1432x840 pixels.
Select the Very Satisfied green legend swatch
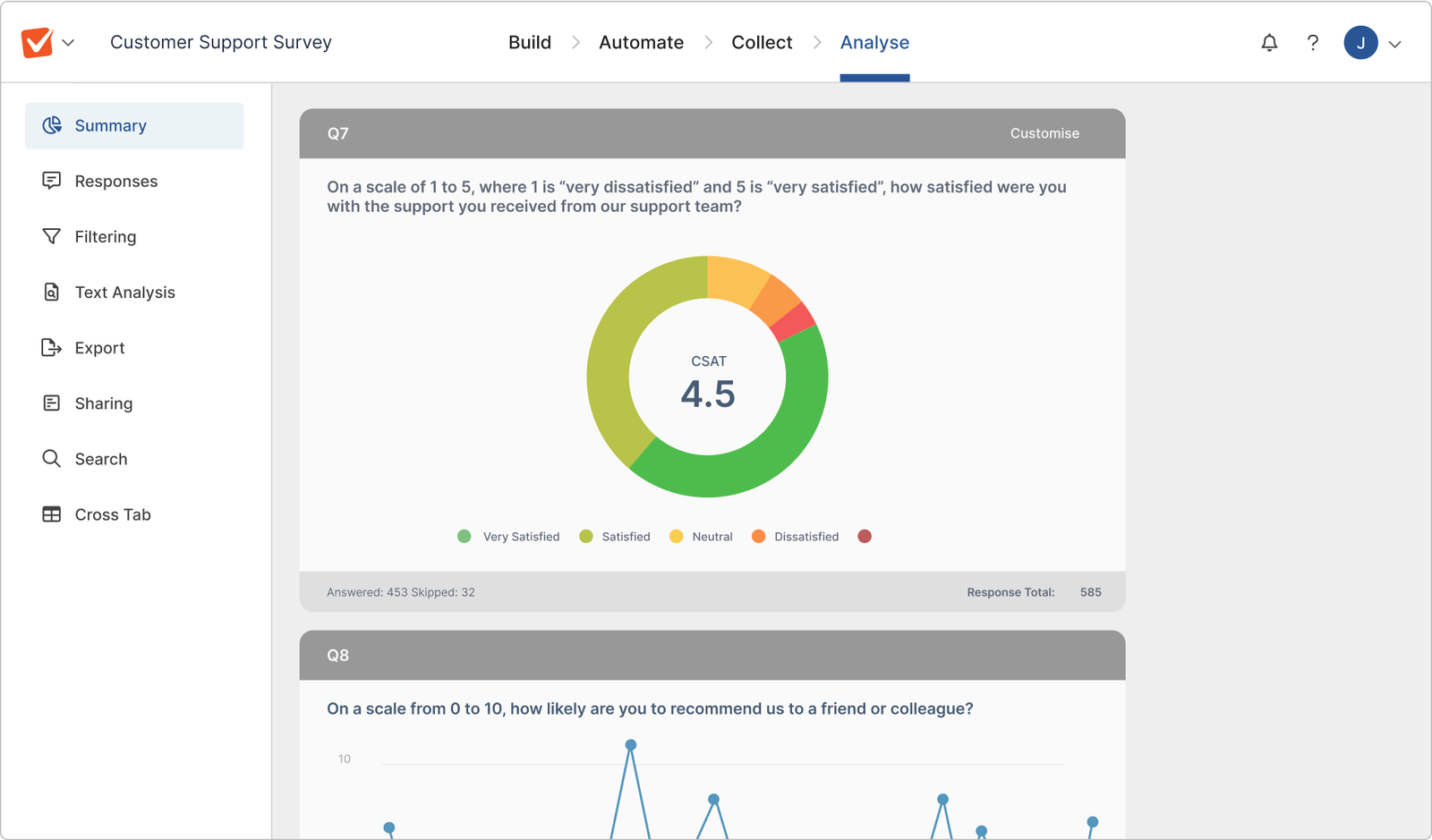pyautogui.click(x=464, y=536)
